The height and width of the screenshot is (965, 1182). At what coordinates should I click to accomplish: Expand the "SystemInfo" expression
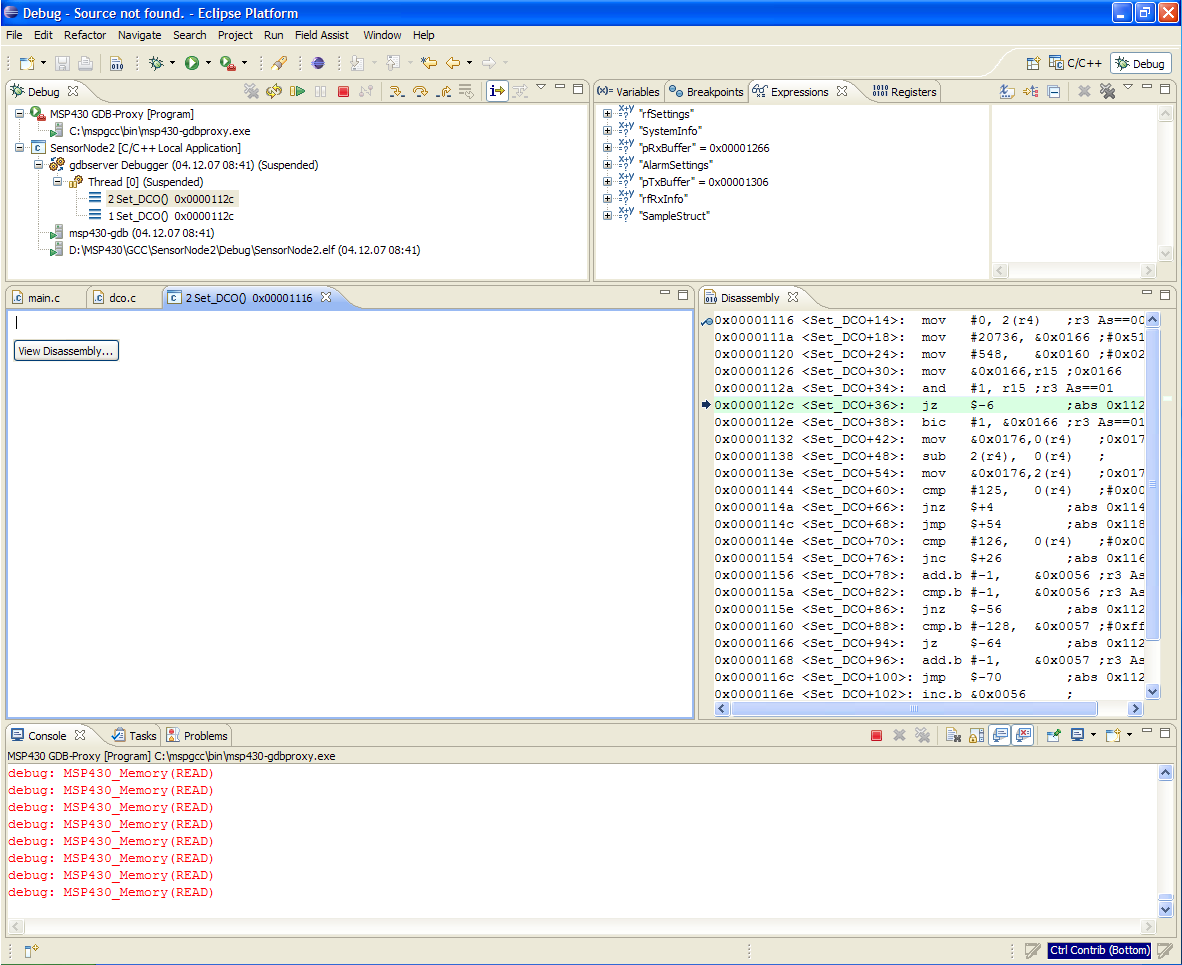(607, 131)
